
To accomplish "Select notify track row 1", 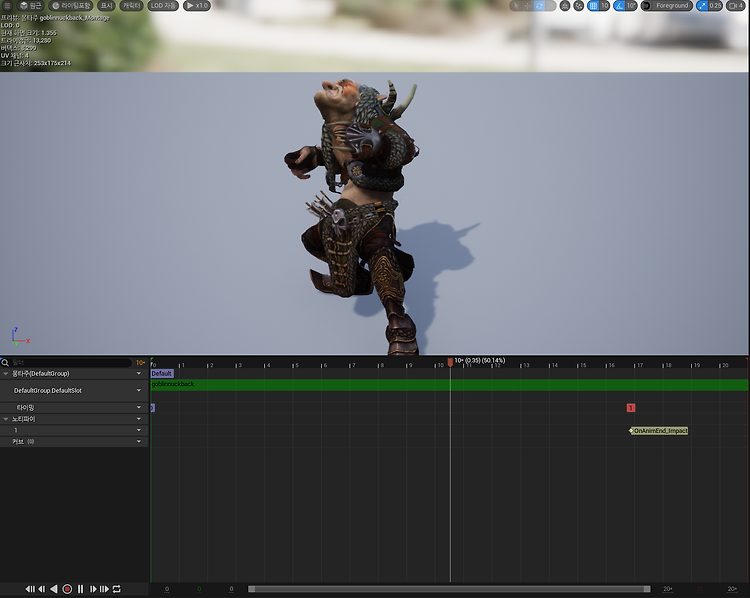I will [x=74, y=430].
